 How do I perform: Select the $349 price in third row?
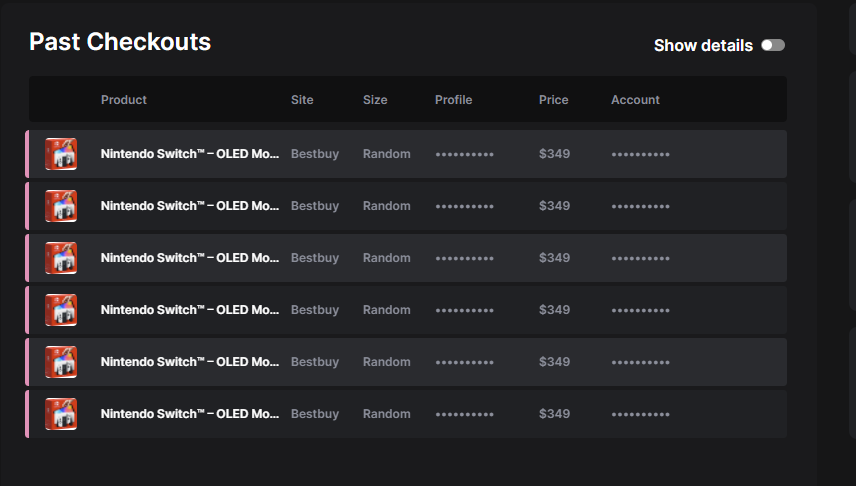[555, 258]
